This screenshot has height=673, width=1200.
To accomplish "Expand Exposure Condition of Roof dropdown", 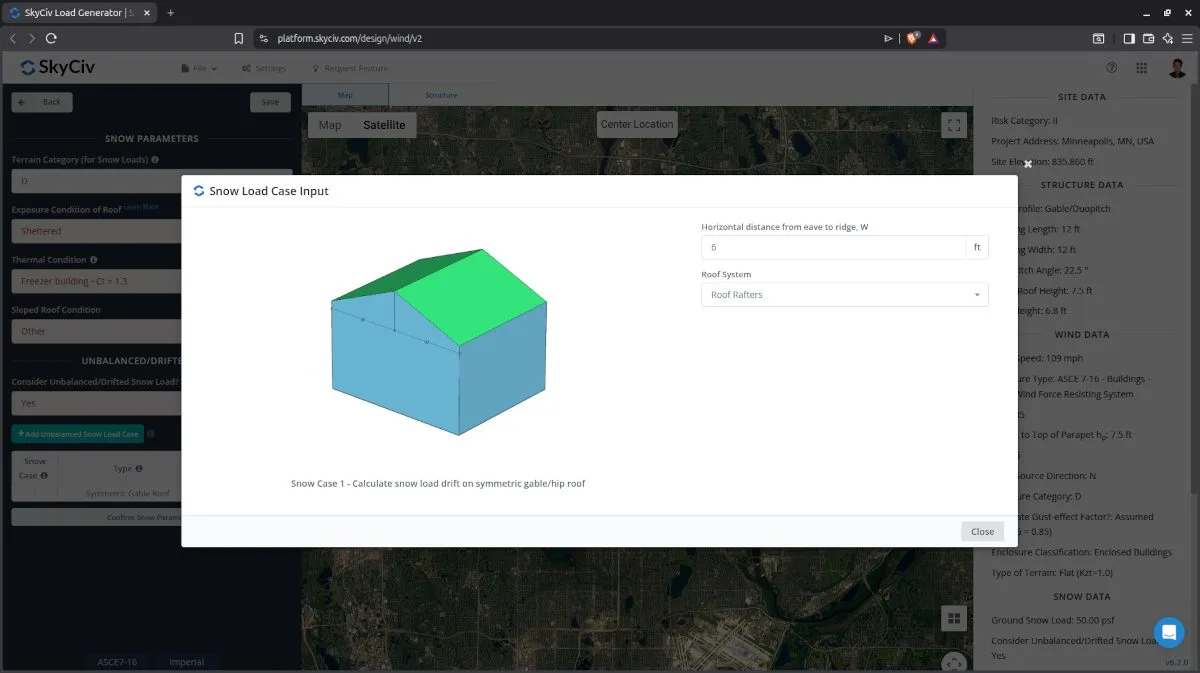I will tap(97, 231).
